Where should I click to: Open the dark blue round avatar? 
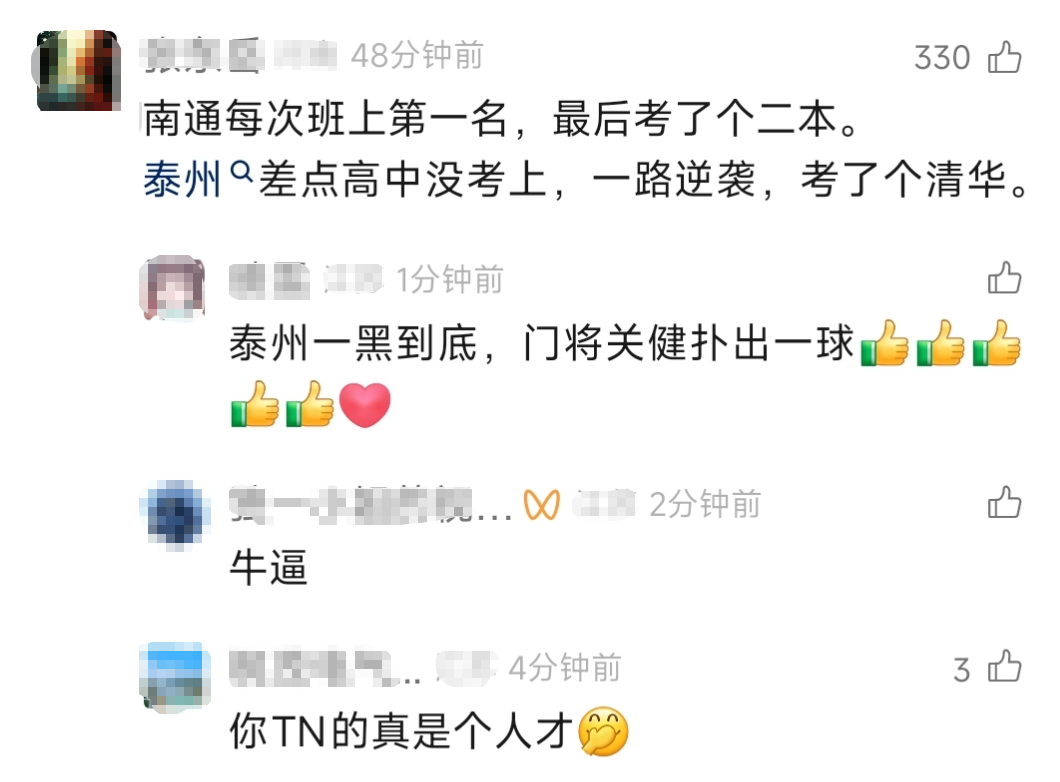click(174, 514)
